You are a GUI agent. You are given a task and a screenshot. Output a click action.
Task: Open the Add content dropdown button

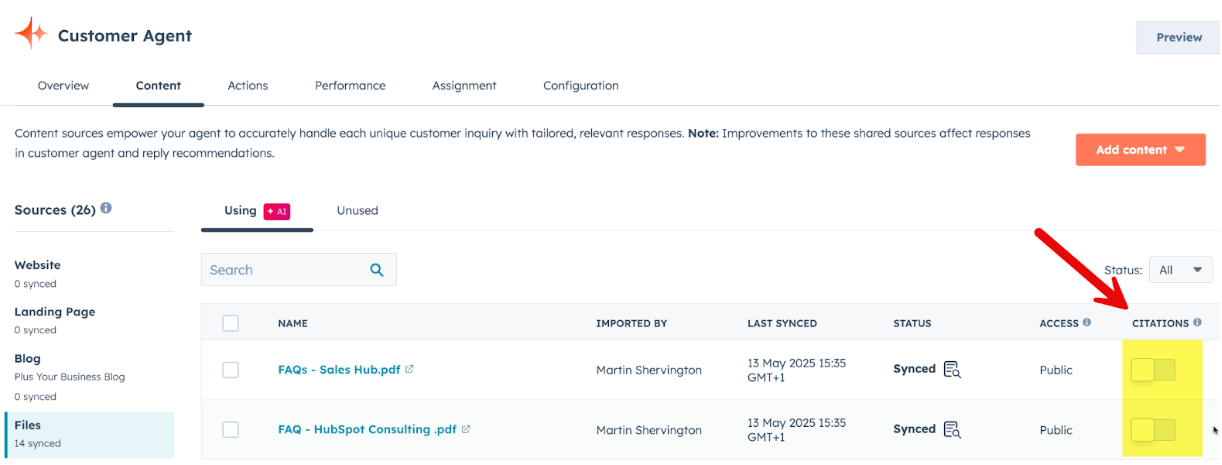point(1140,150)
